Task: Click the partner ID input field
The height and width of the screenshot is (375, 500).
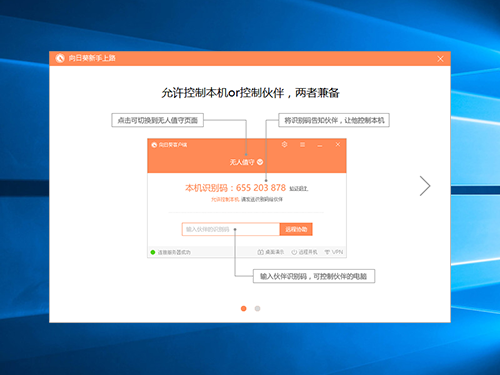Action: [231, 229]
